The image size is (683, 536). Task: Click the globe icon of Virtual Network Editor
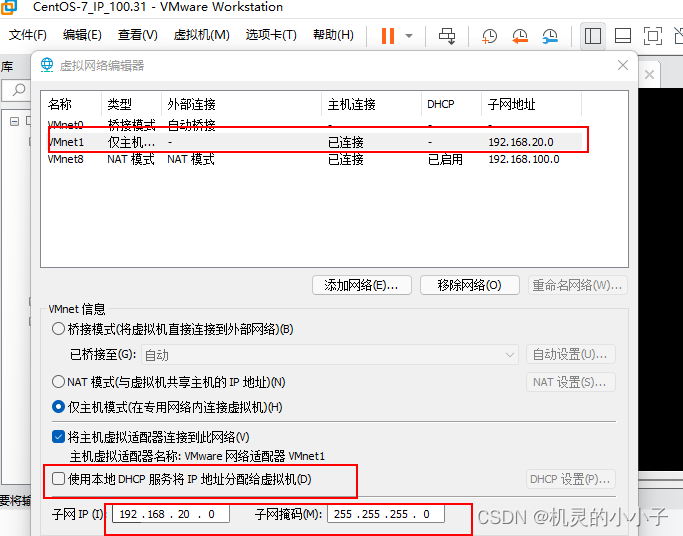click(47, 65)
